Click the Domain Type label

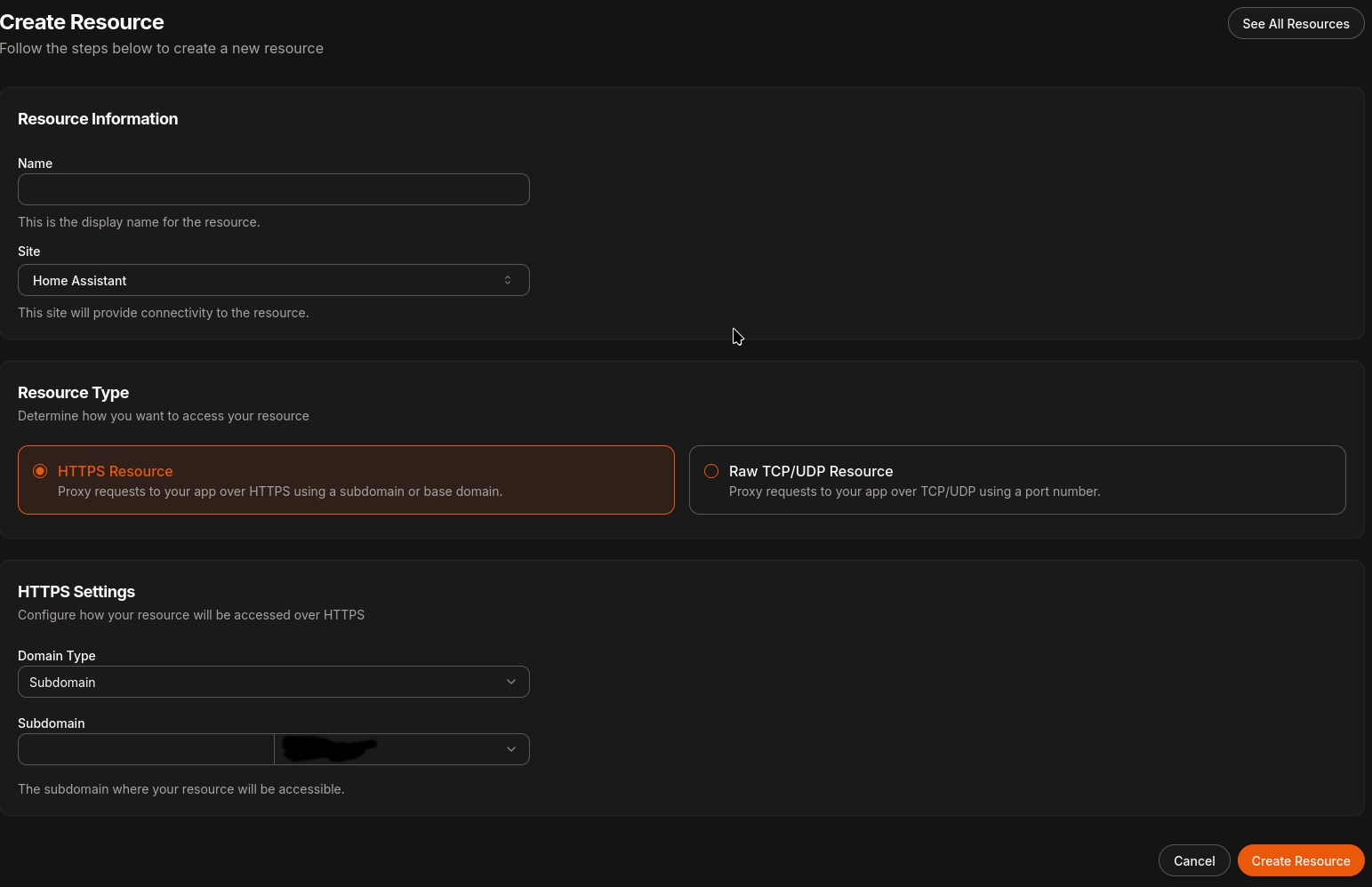click(57, 656)
